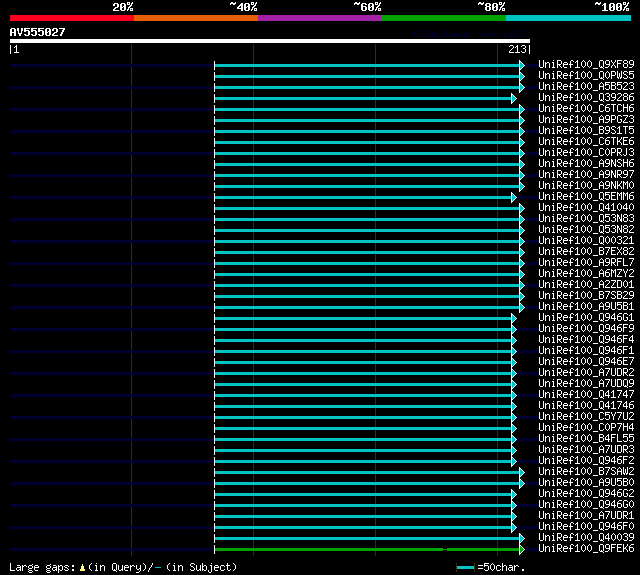
Task: Select the UniRef100_Q946F1 label
Action: pyautogui.click(x=586, y=351)
